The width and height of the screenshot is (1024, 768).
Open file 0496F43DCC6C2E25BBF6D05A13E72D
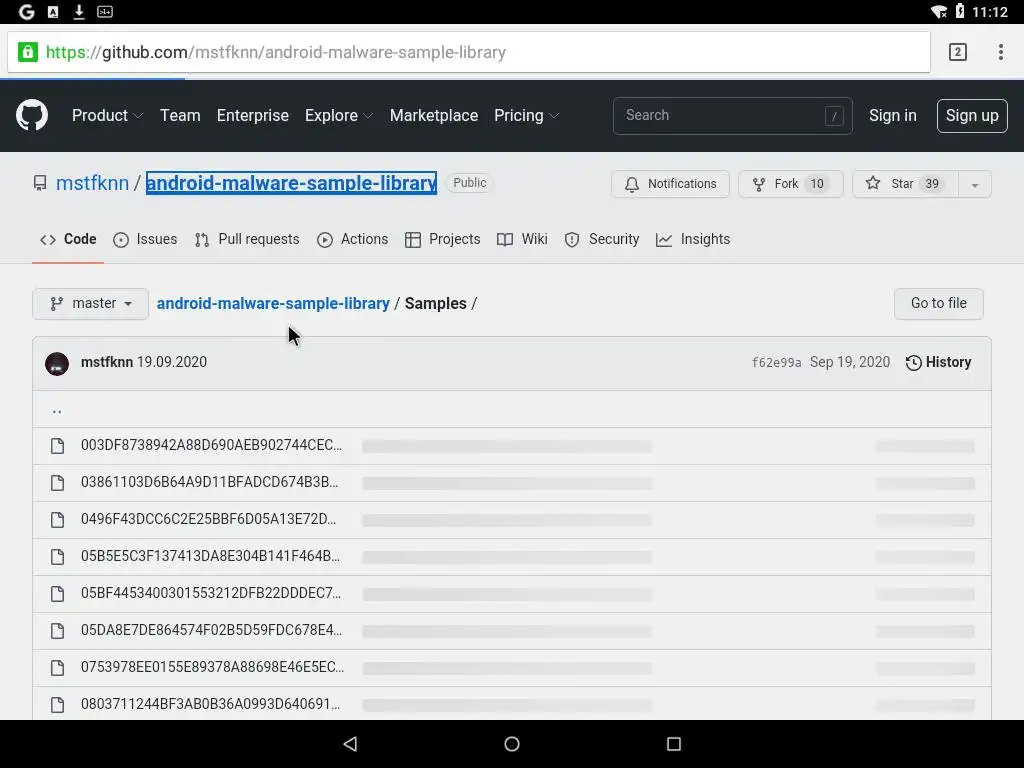pos(208,520)
